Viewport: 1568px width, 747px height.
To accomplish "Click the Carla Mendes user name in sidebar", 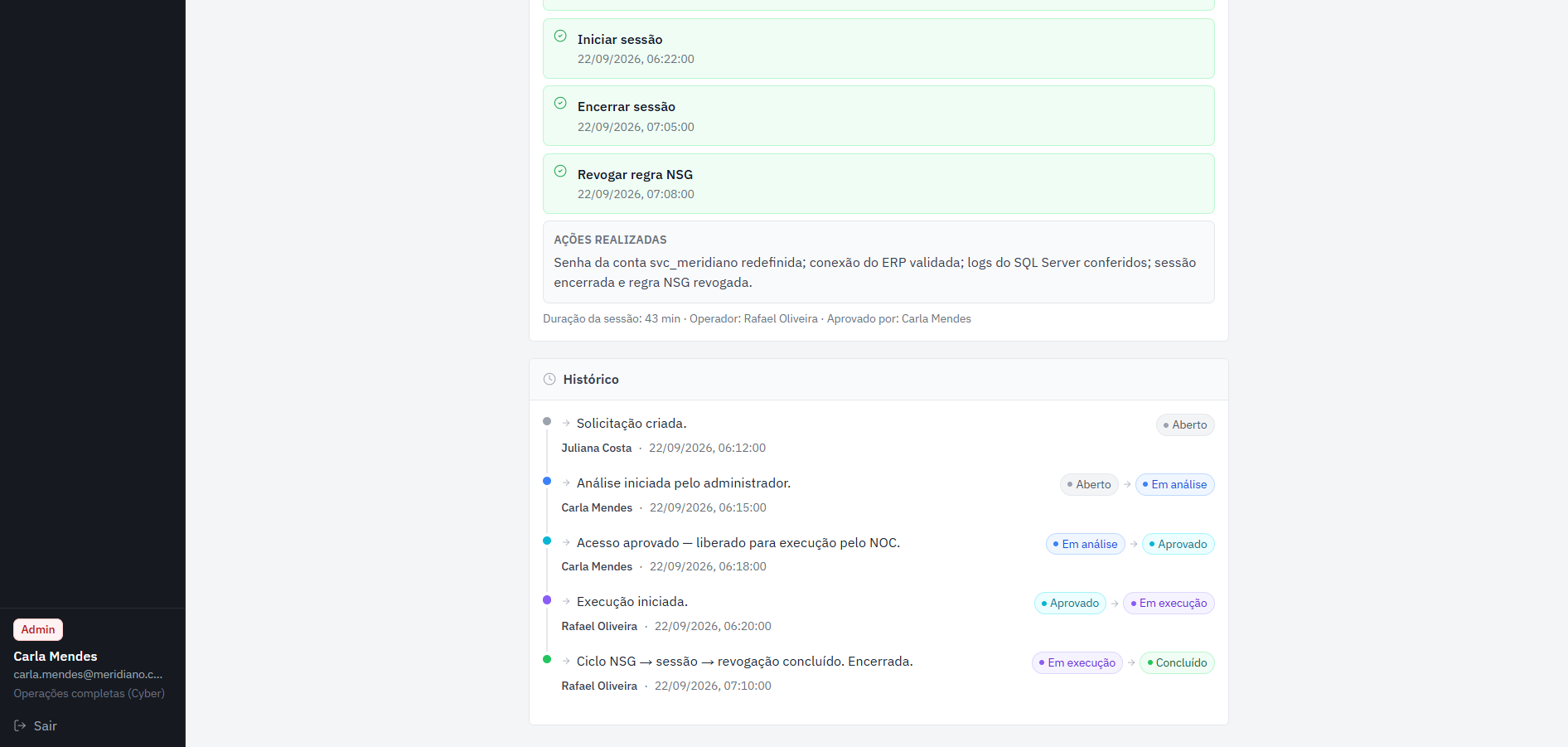I will [x=56, y=656].
